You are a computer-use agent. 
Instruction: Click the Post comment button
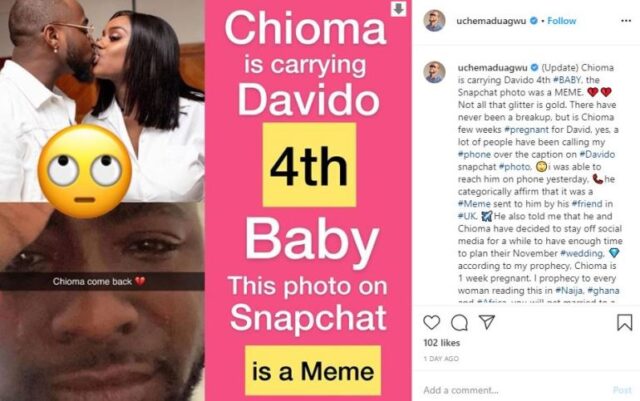tap(622, 390)
